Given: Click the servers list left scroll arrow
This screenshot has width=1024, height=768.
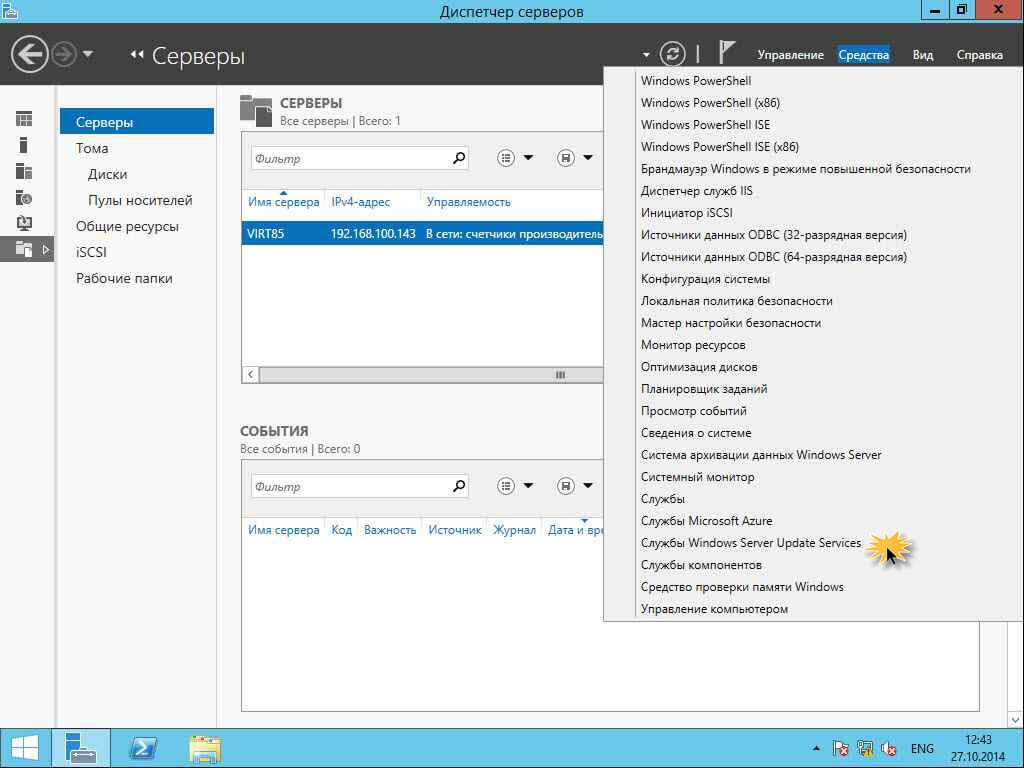Looking at the screenshot, I should tap(250, 374).
